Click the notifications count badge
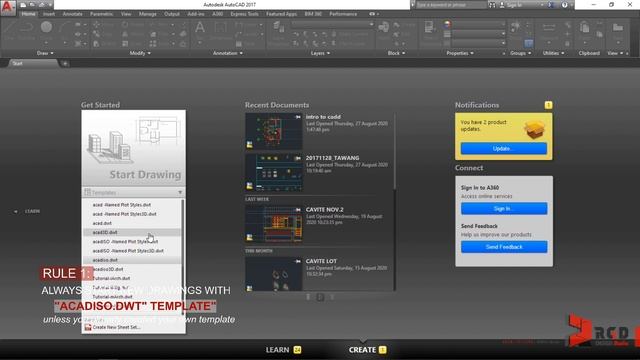 548,105
